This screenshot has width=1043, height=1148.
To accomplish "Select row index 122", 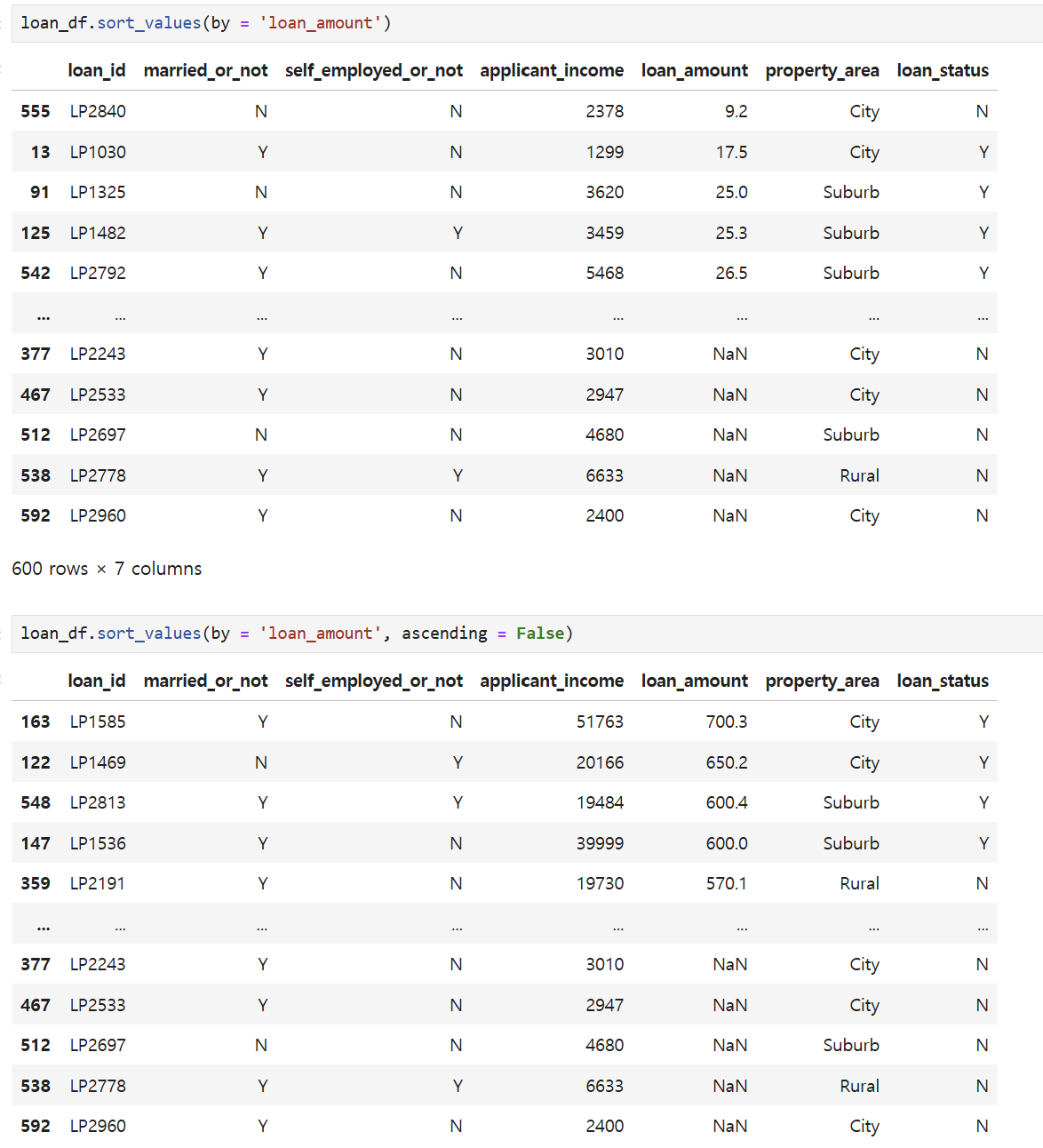I will (x=36, y=762).
